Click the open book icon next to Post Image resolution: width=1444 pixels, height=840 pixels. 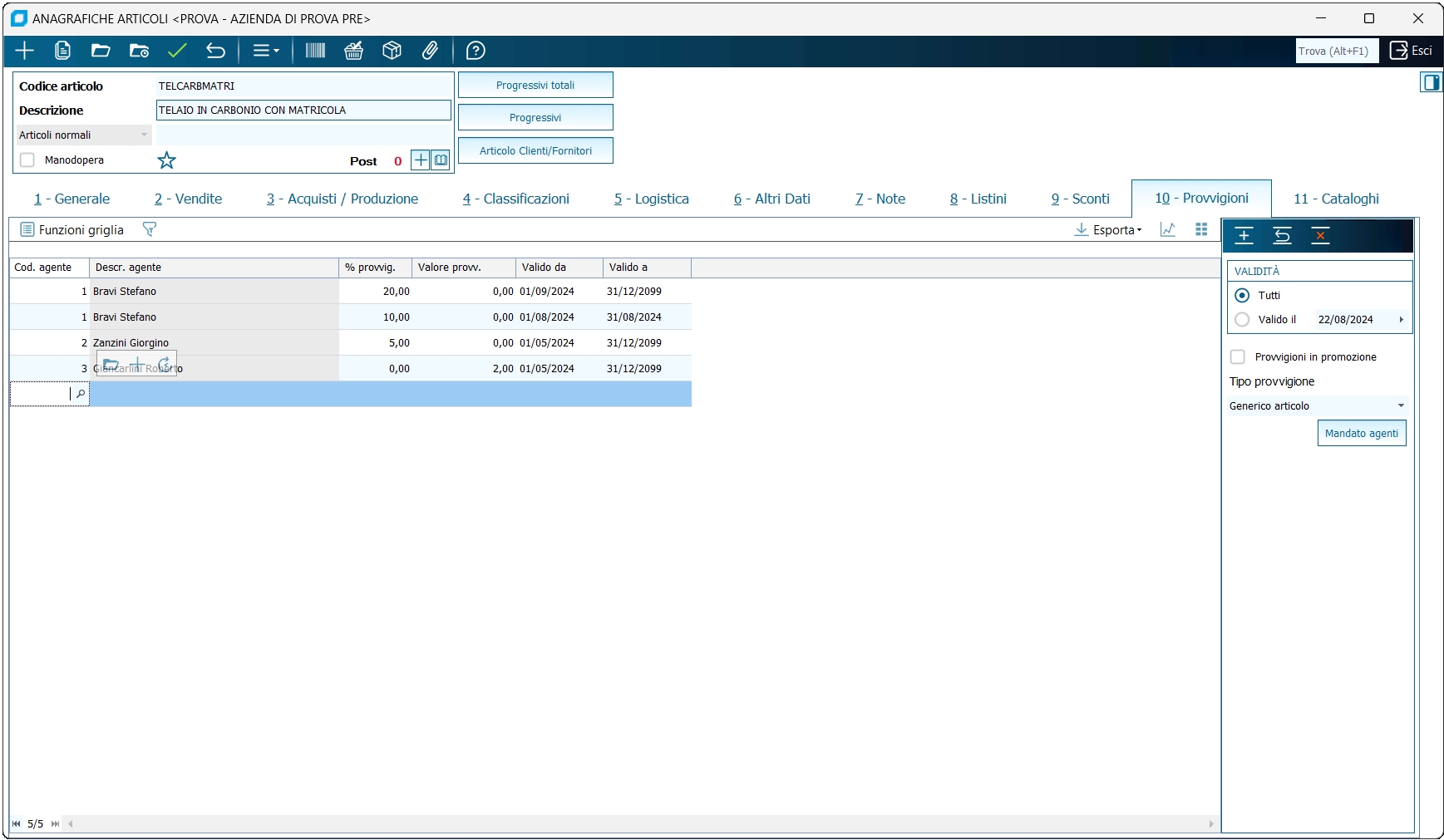pos(441,160)
